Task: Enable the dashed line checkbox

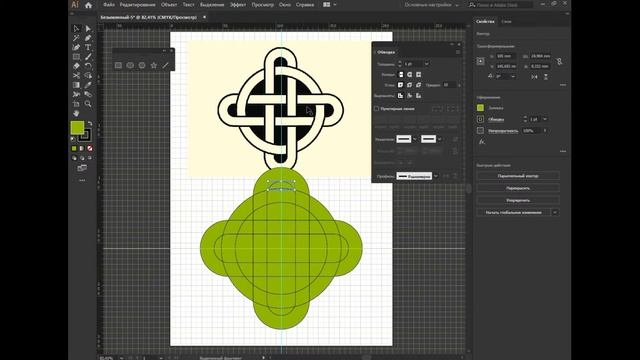Action: pos(376,109)
